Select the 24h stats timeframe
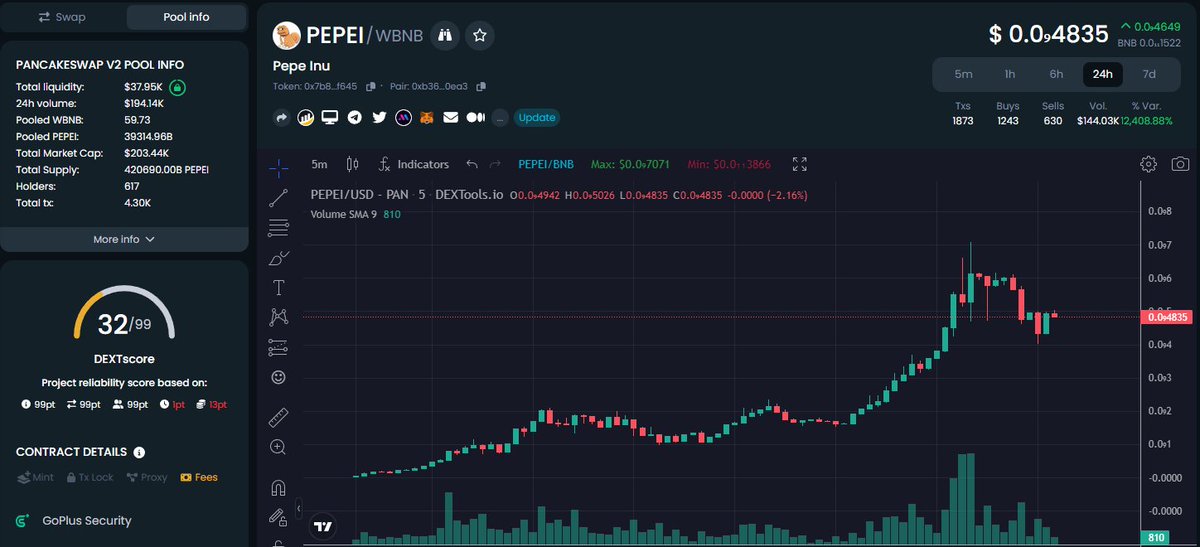Image resolution: width=1200 pixels, height=547 pixels. [x=1103, y=74]
